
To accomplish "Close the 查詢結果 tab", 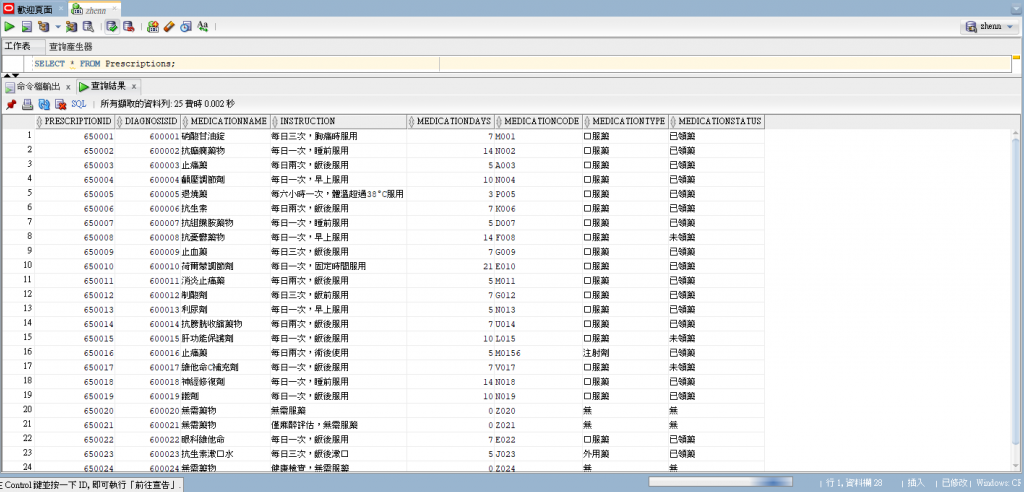I will click(x=134, y=86).
